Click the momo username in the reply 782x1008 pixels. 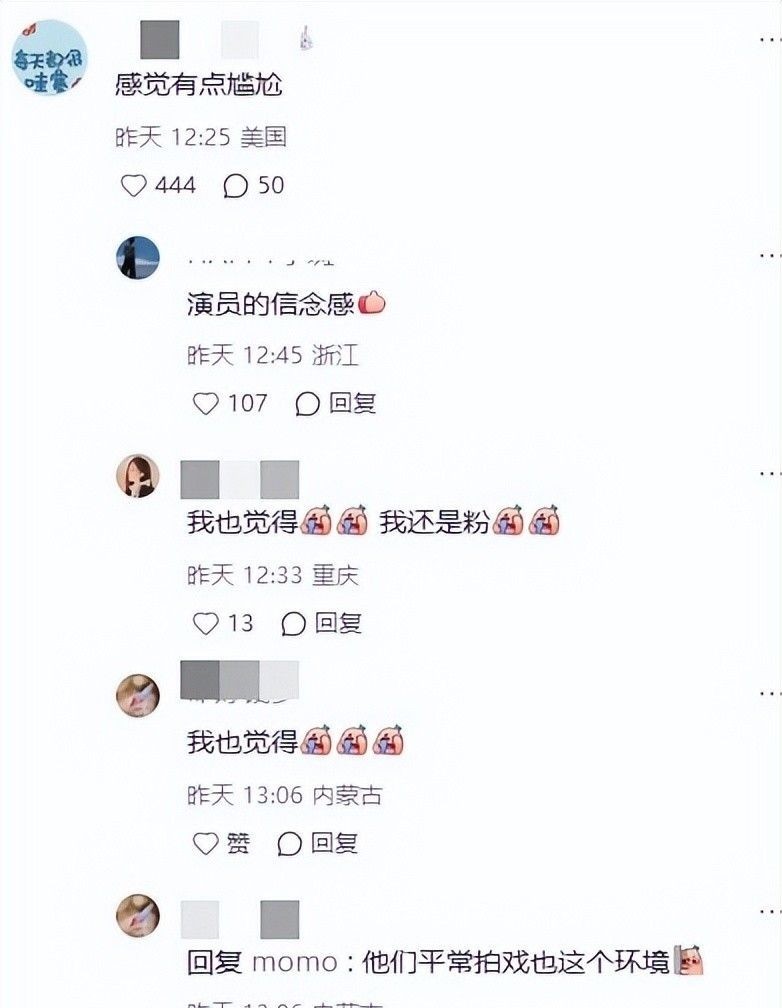click(295, 963)
